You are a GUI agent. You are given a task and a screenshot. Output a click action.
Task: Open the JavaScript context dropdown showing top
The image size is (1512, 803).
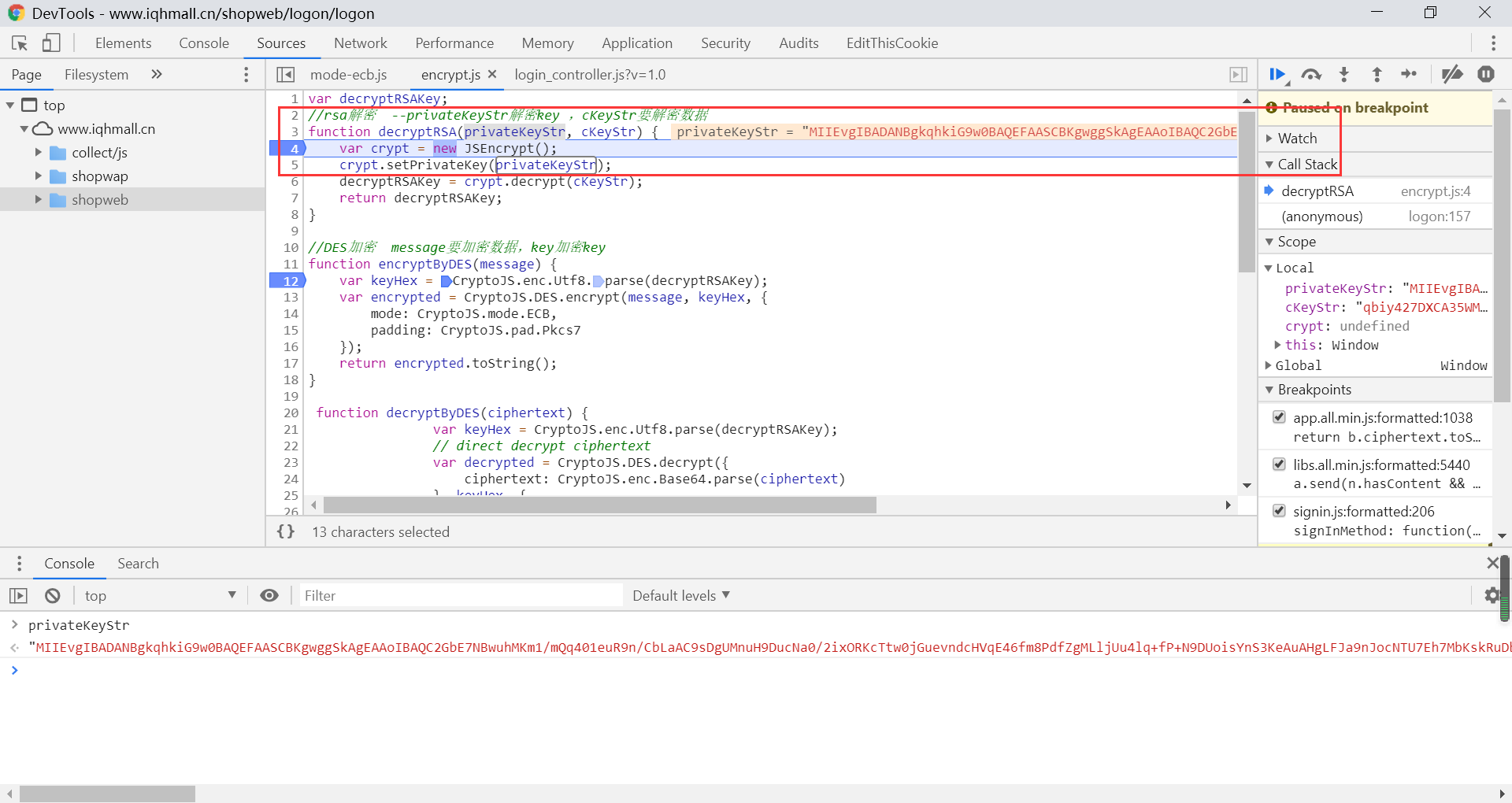click(x=160, y=596)
